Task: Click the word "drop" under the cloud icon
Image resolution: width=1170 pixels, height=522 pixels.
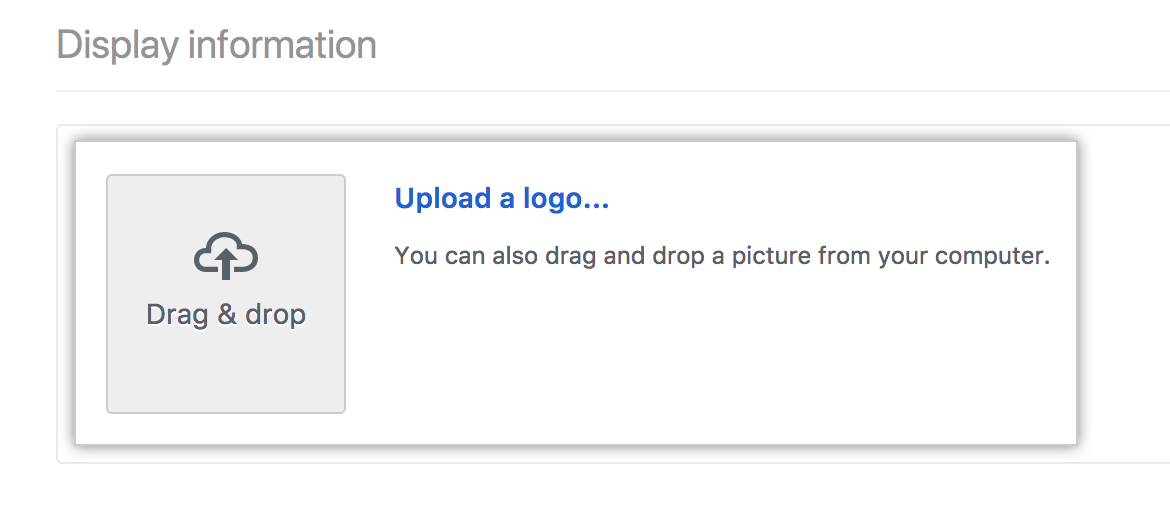Action: click(276, 315)
